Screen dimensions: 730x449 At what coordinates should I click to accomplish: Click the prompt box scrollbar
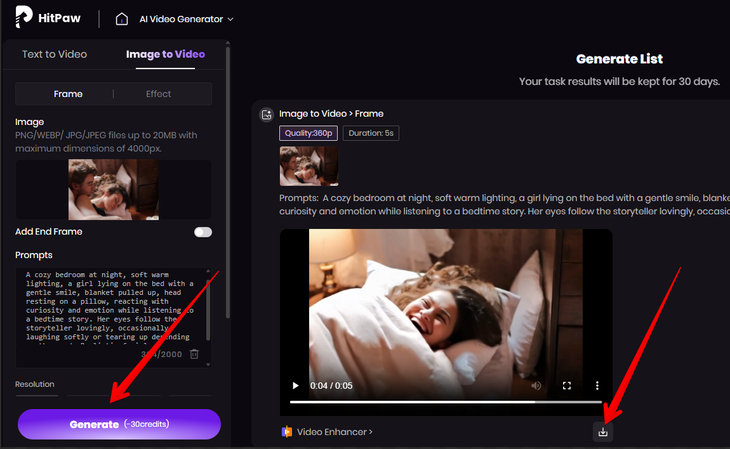pyautogui.click(x=208, y=310)
